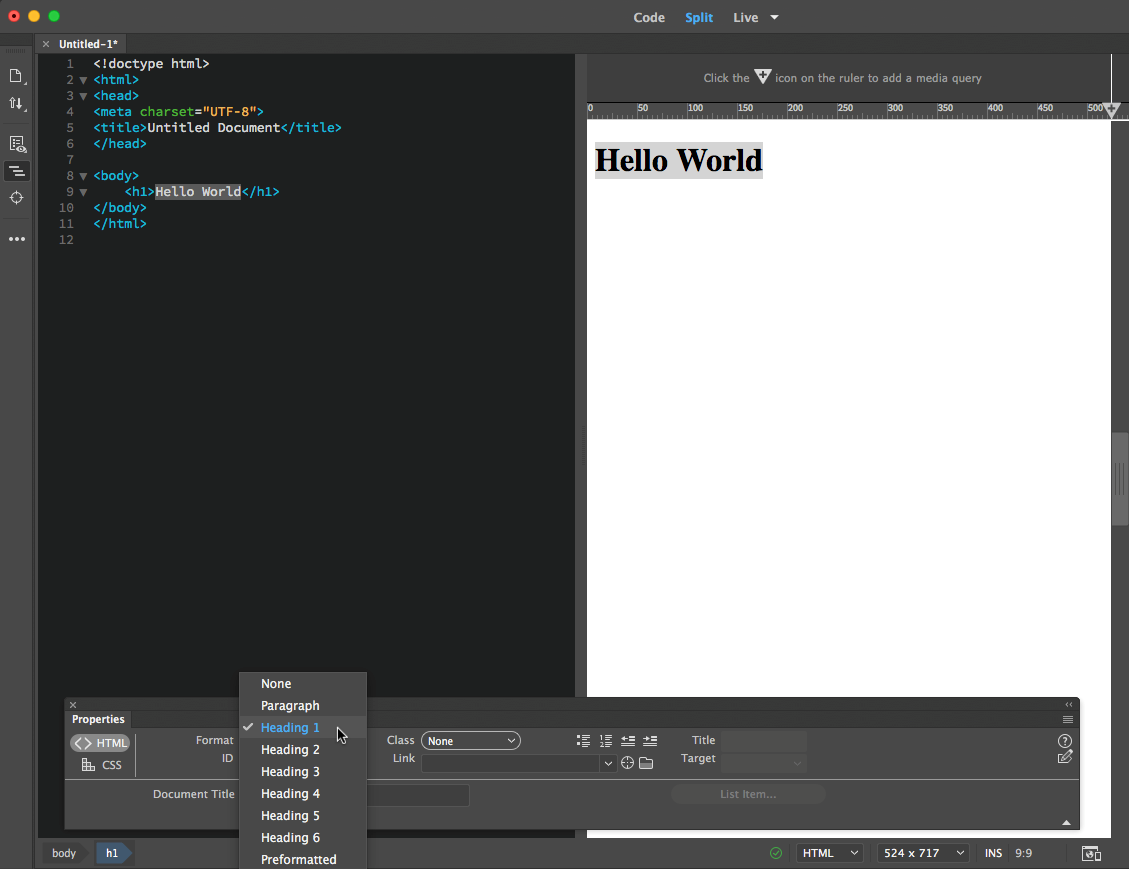Click the Point to File target icon

pyautogui.click(x=627, y=763)
